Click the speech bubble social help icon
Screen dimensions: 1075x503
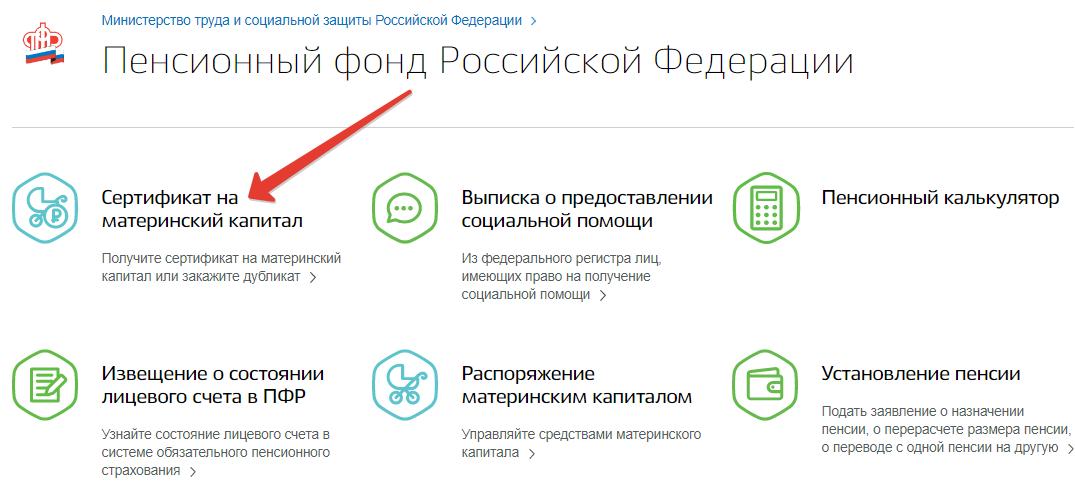[x=405, y=207]
